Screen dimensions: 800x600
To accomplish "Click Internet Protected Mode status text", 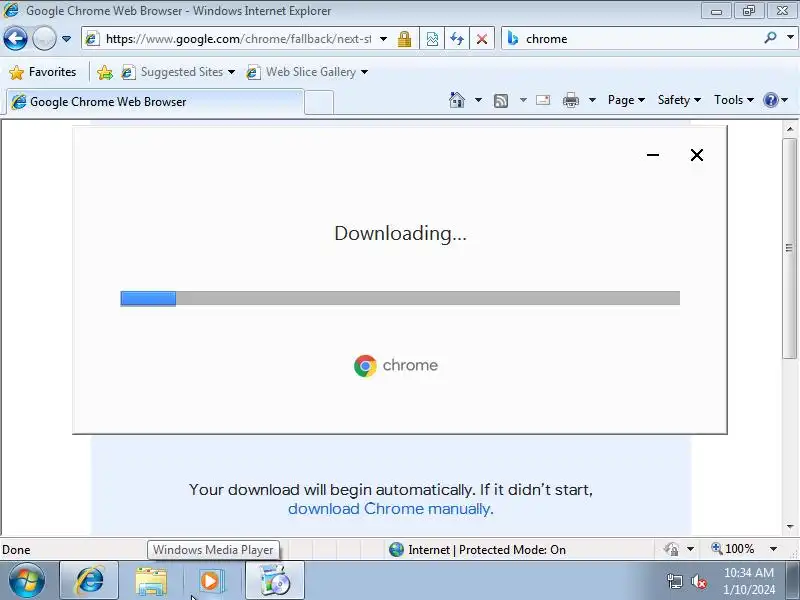I will click(487, 549).
